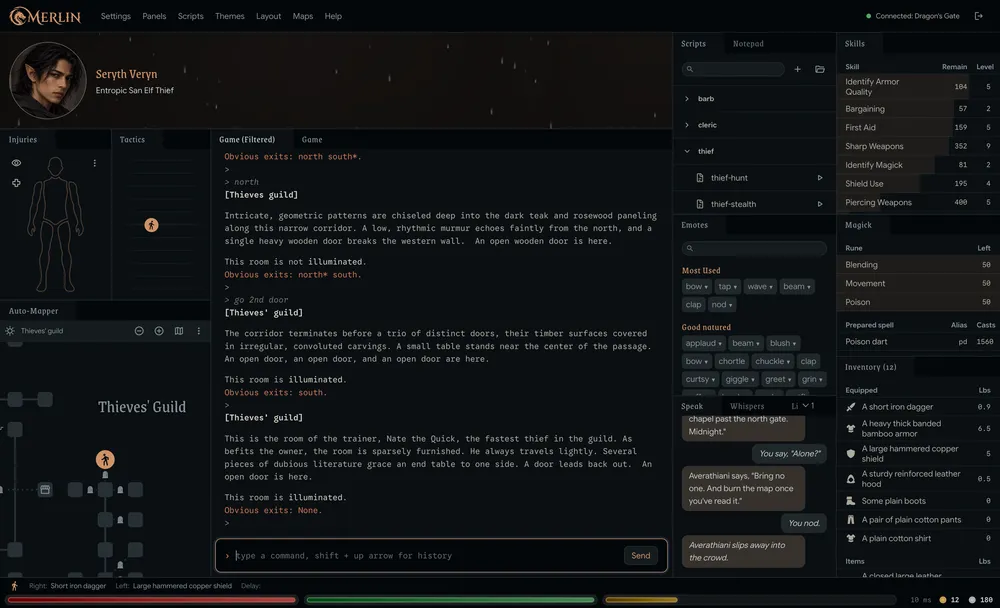The image size is (1000, 608).
Task: Open the Layout menu
Action: (x=268, y=17)
